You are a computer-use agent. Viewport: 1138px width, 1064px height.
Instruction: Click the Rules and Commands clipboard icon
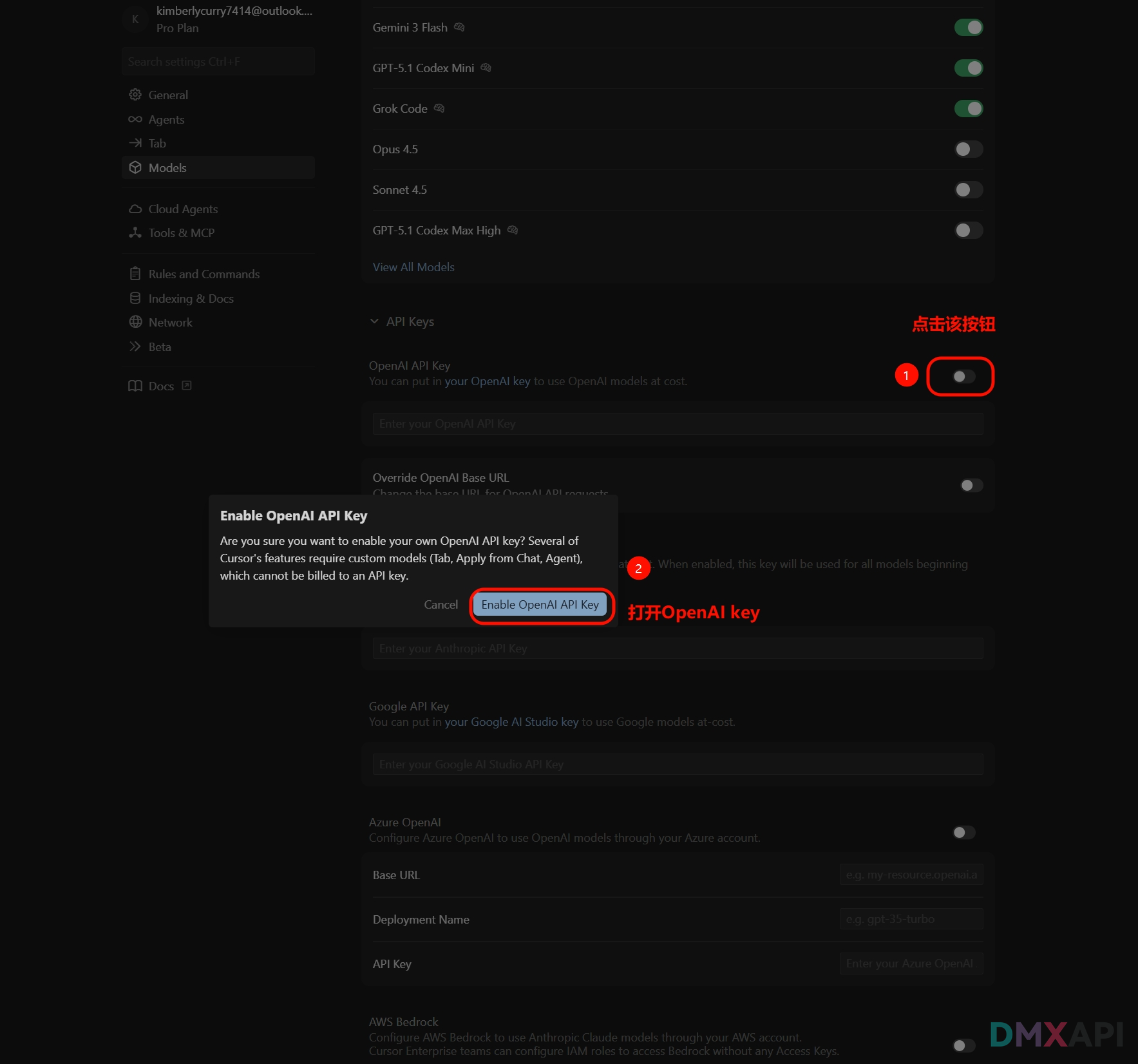pos(135,274)
